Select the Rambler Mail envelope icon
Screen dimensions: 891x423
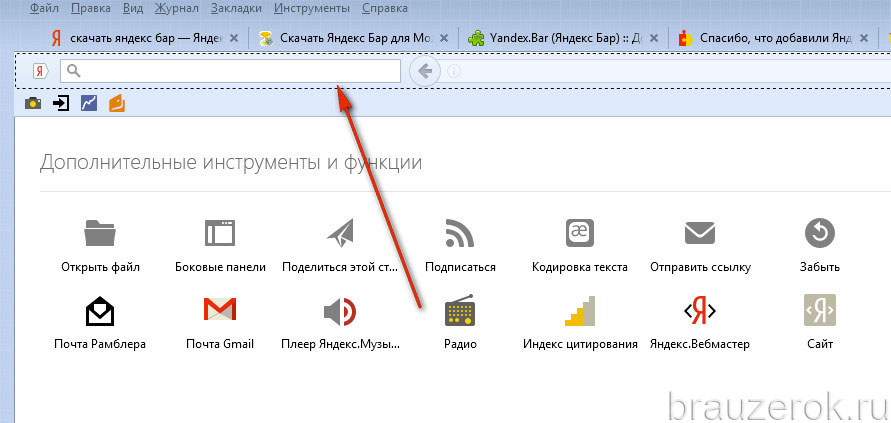100,310
